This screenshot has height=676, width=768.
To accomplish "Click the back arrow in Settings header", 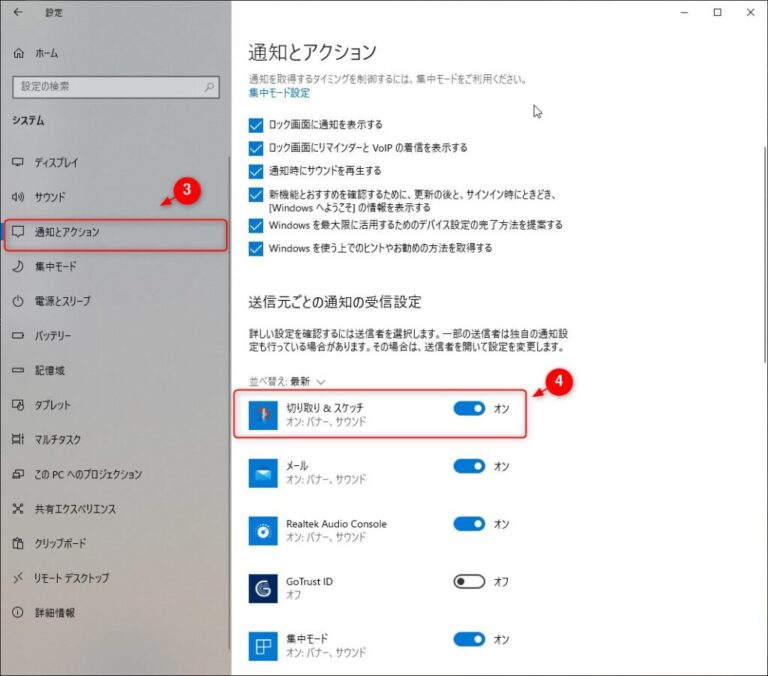I will pos(18,12).
